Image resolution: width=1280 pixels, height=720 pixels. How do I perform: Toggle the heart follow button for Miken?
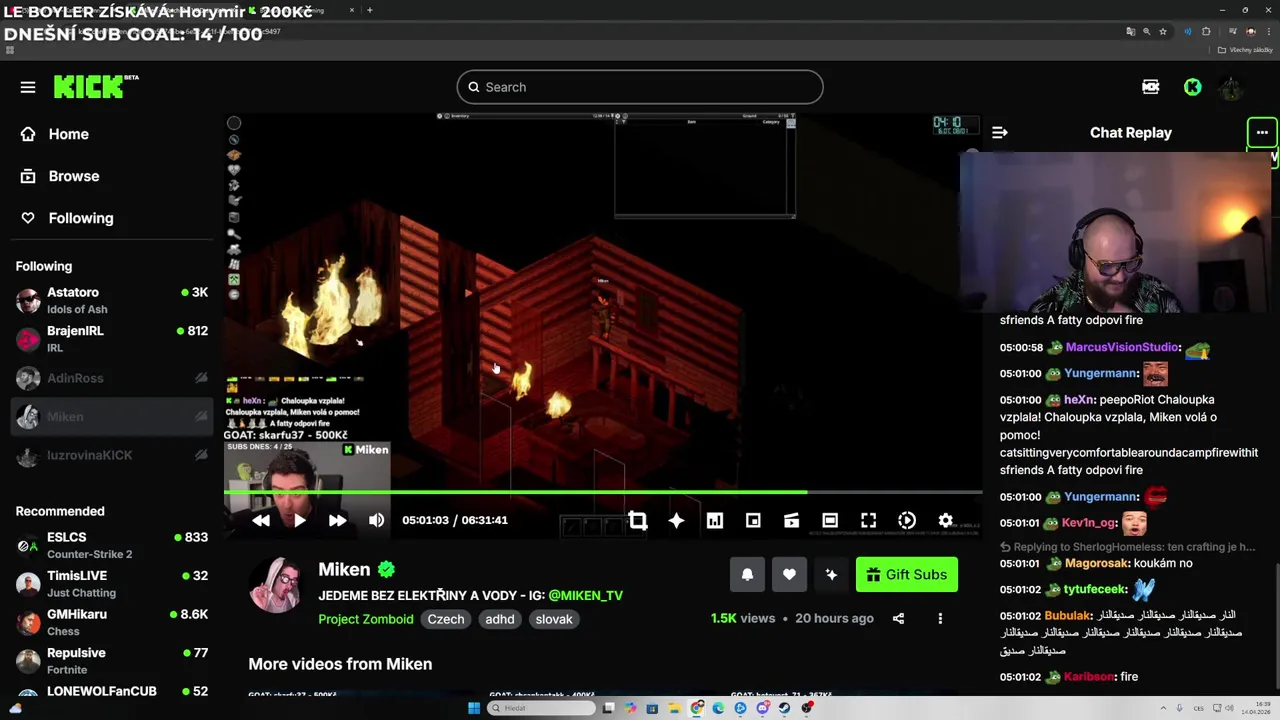[789, 574]
